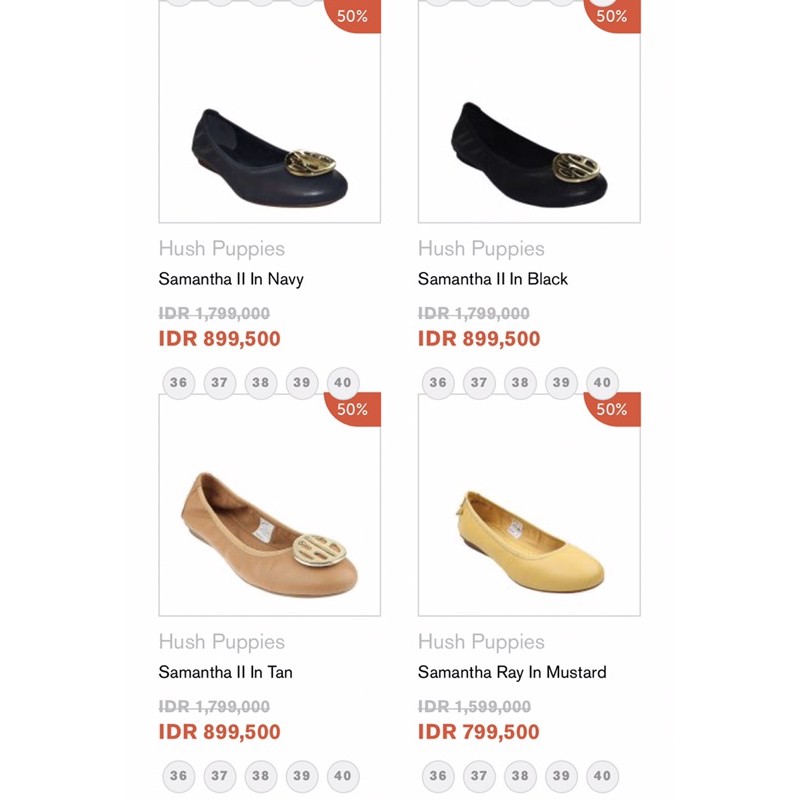
Task: Click the Samantha II In Navy product title
Action: 231,279
